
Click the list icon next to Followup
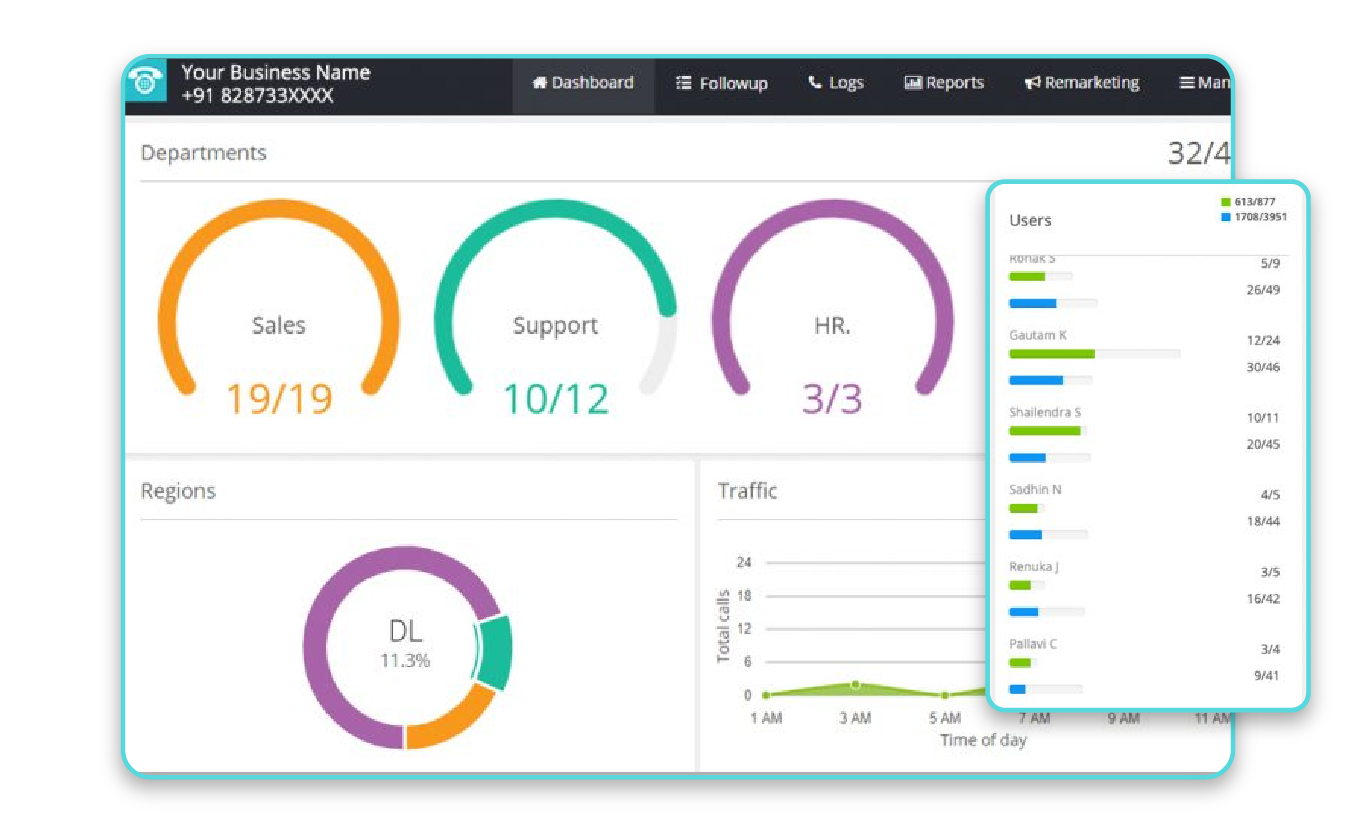click(684, 83)
